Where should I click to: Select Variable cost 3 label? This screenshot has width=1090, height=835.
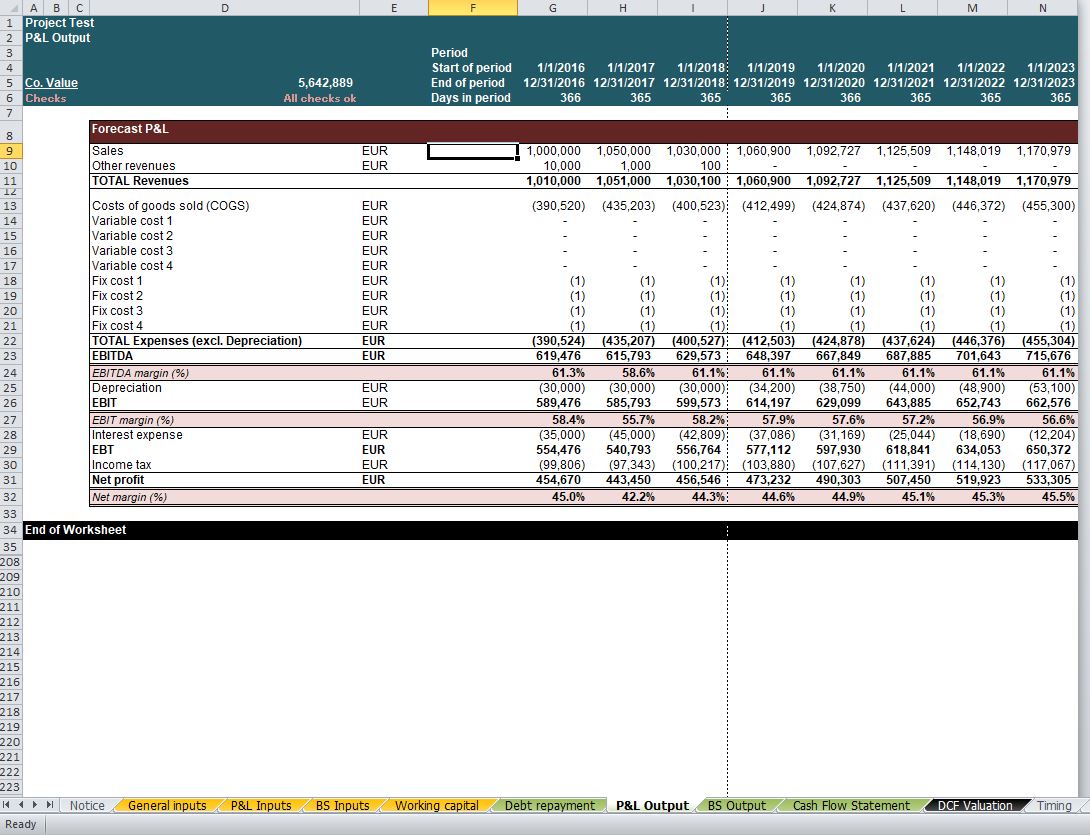pos(132,251)
